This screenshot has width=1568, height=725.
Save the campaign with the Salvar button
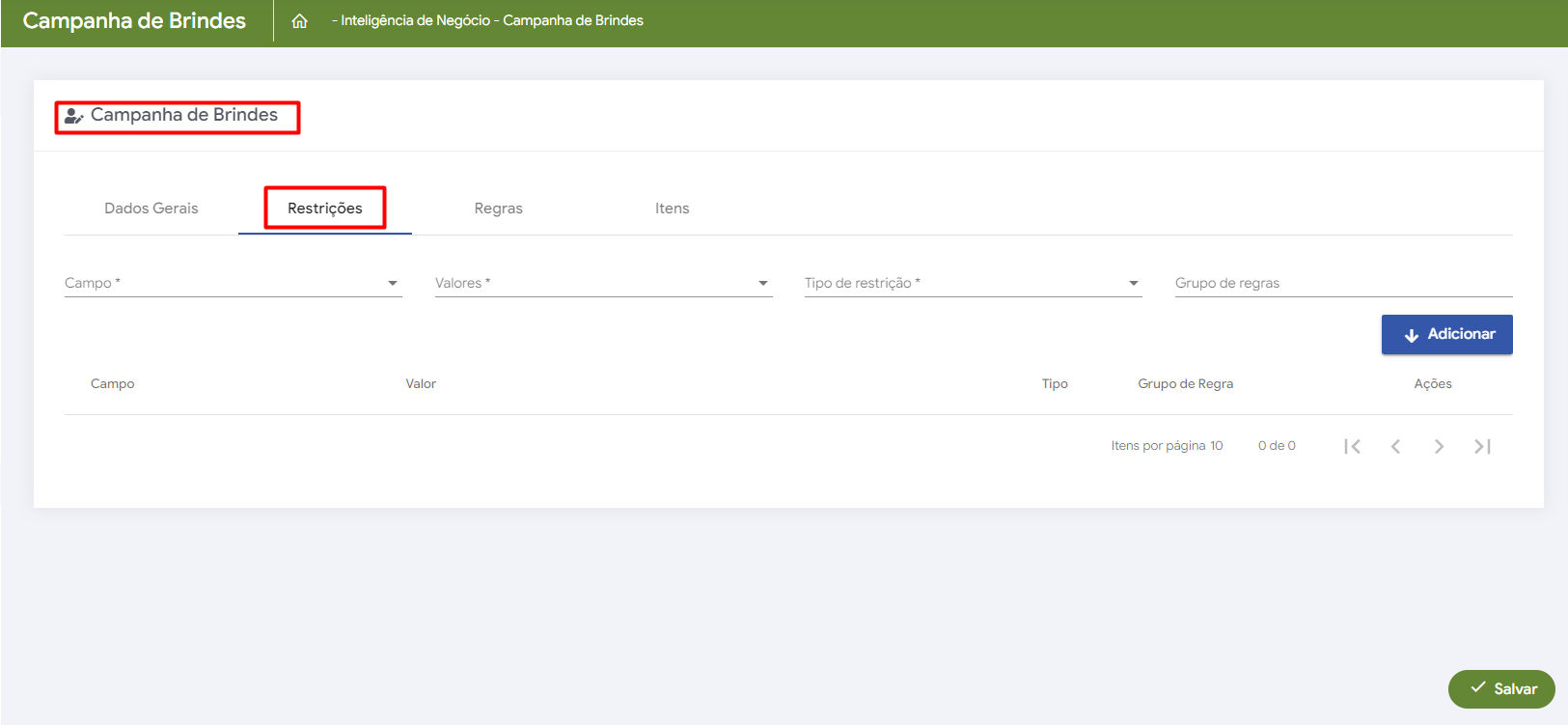click(1501, 689)
